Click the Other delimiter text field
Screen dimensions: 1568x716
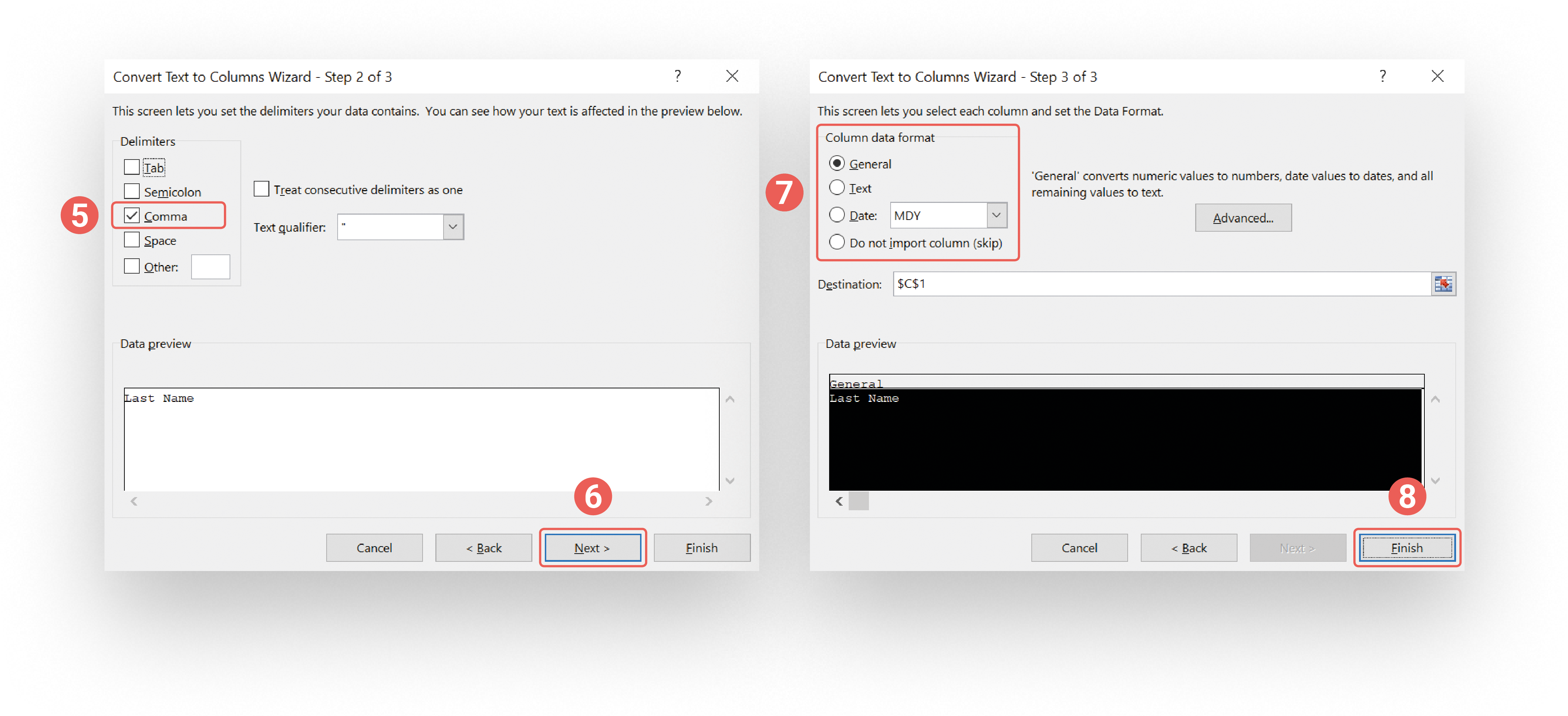(211, 267)
